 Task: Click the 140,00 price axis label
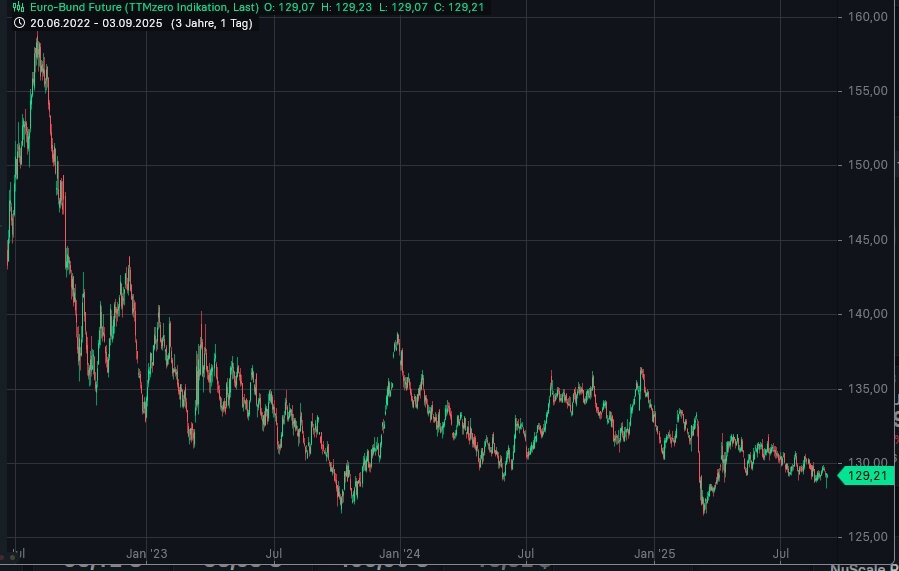pyautogui.click(x=866, y=314)
